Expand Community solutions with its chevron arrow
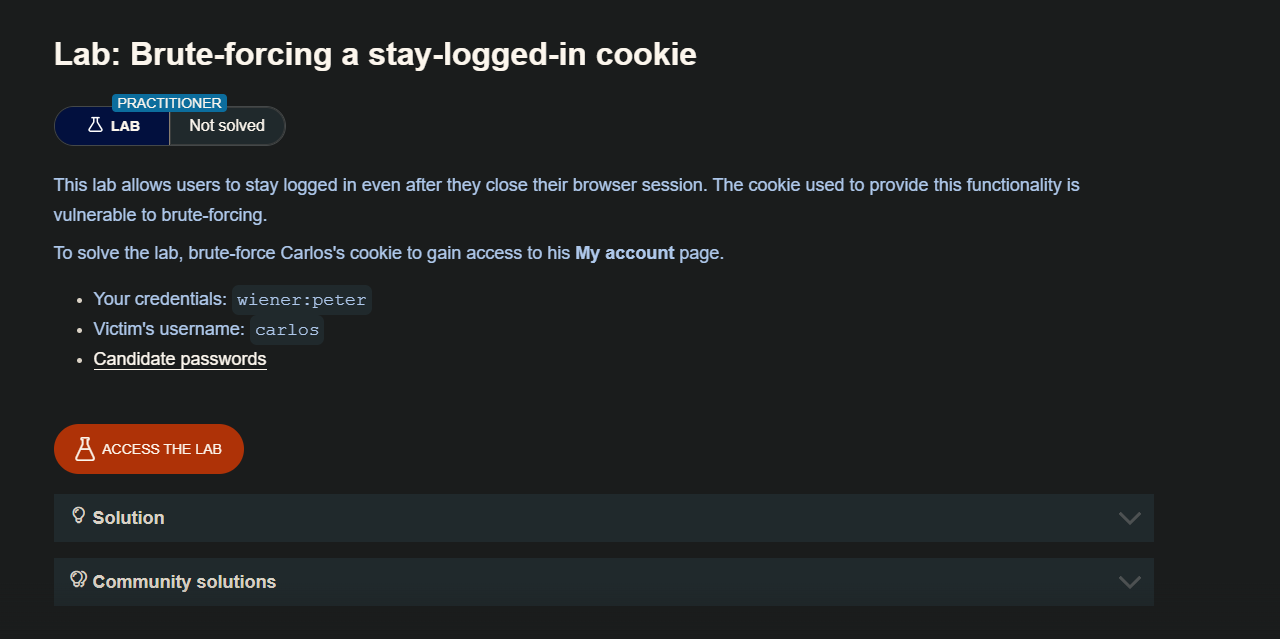1280x639 pixels. tap(1130, 582)
